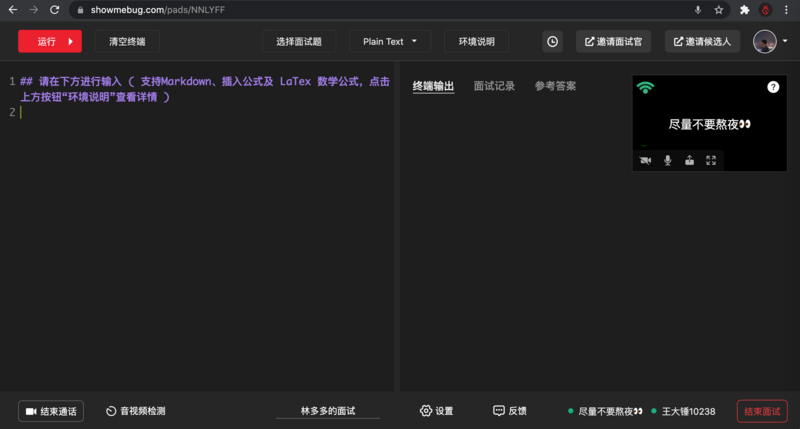Open the Plain Text language dropdown
Image resolution: width=800 pixels, height=429 pixels.
point(390,41)
